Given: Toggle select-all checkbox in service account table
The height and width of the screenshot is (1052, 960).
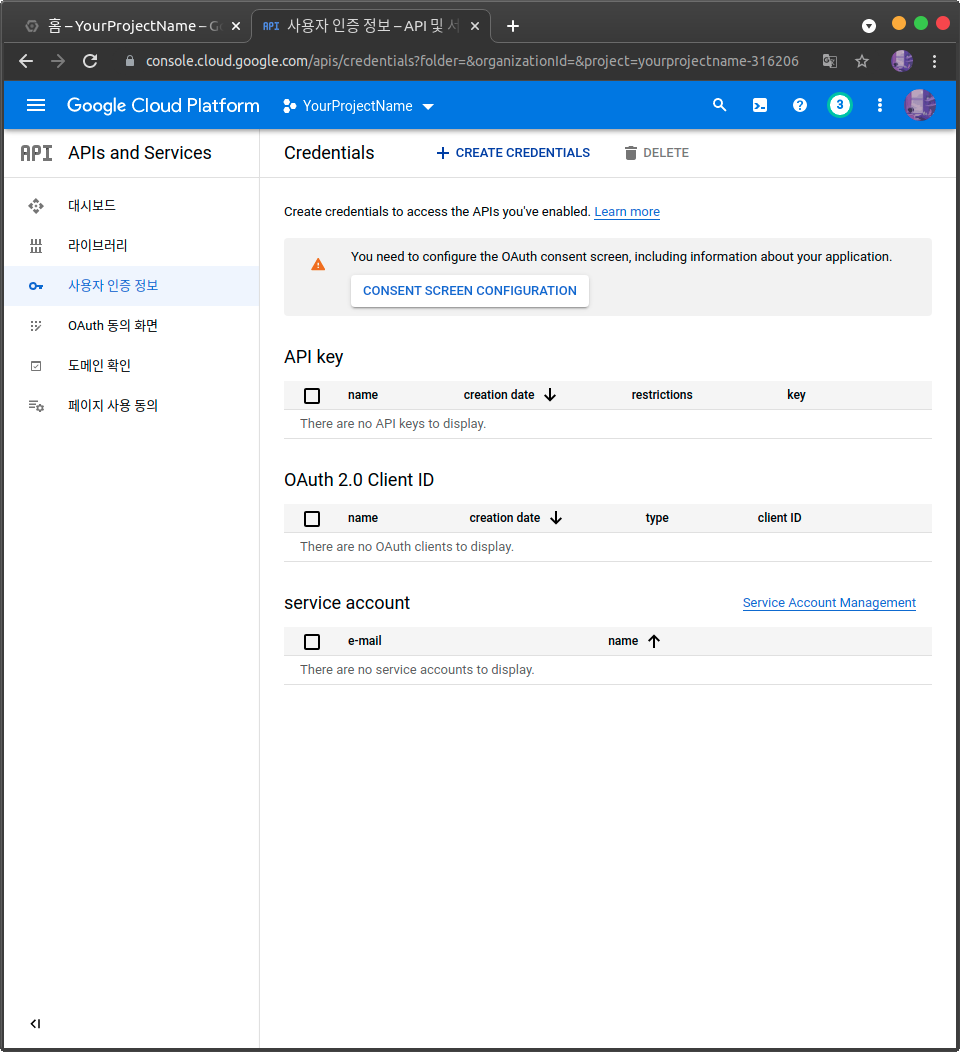Looking at the screenshot, I should (312, 642).
